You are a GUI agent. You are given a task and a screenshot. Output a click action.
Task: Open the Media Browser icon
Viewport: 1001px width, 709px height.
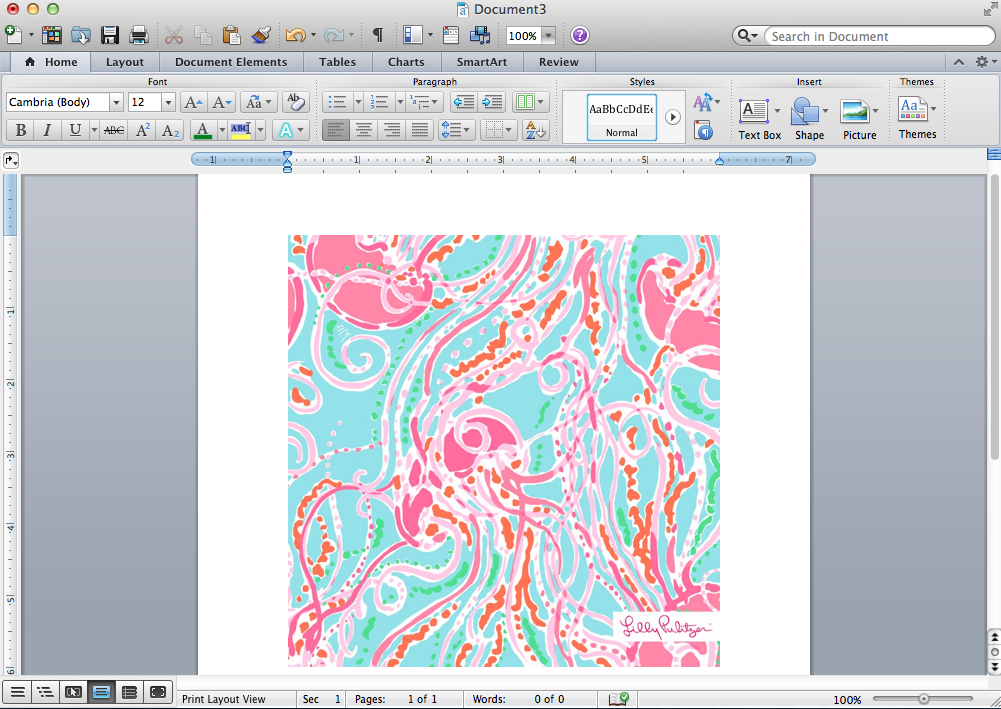pyautogui.click(x=480, y=35)
